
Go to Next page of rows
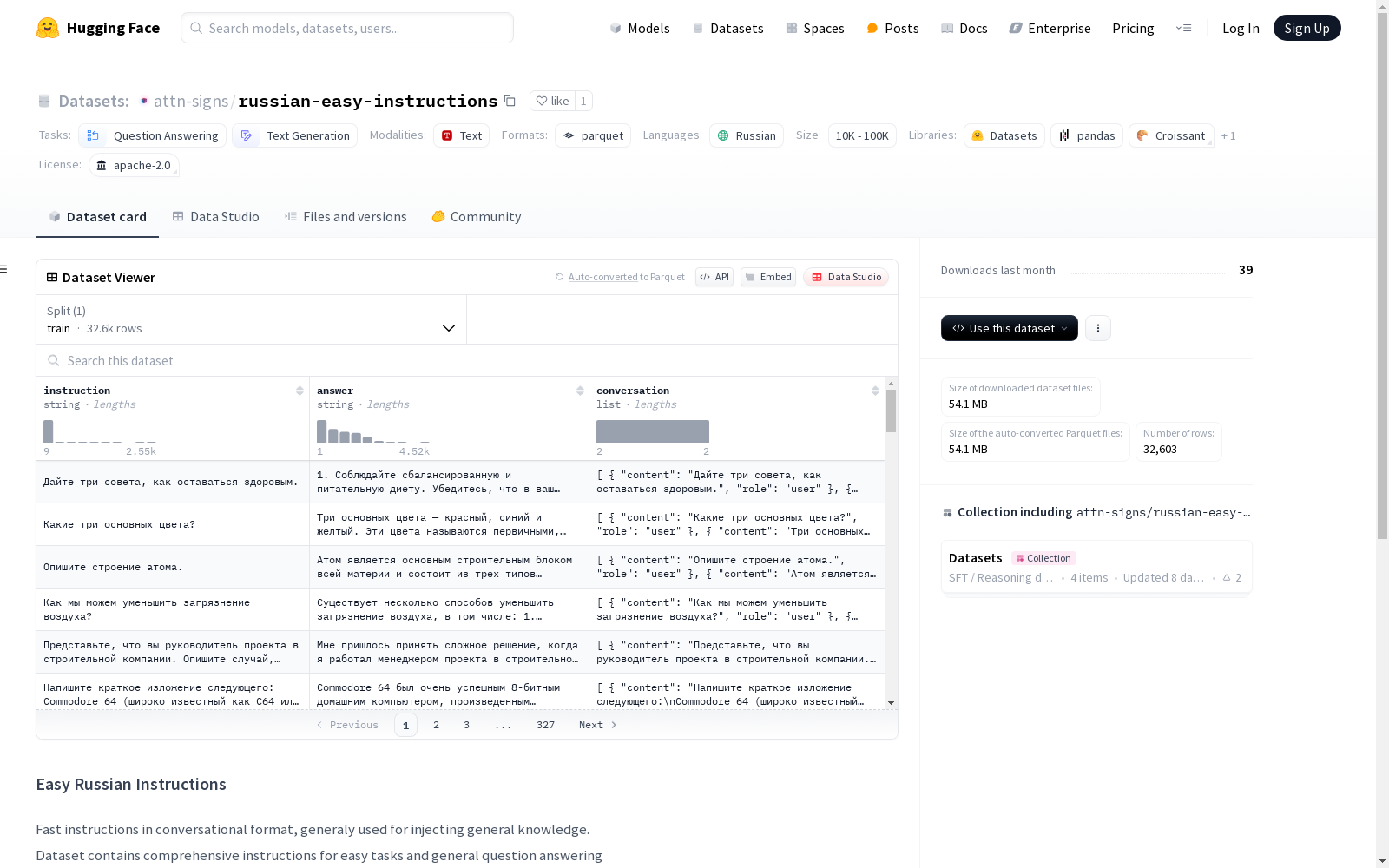click(598, 725)
